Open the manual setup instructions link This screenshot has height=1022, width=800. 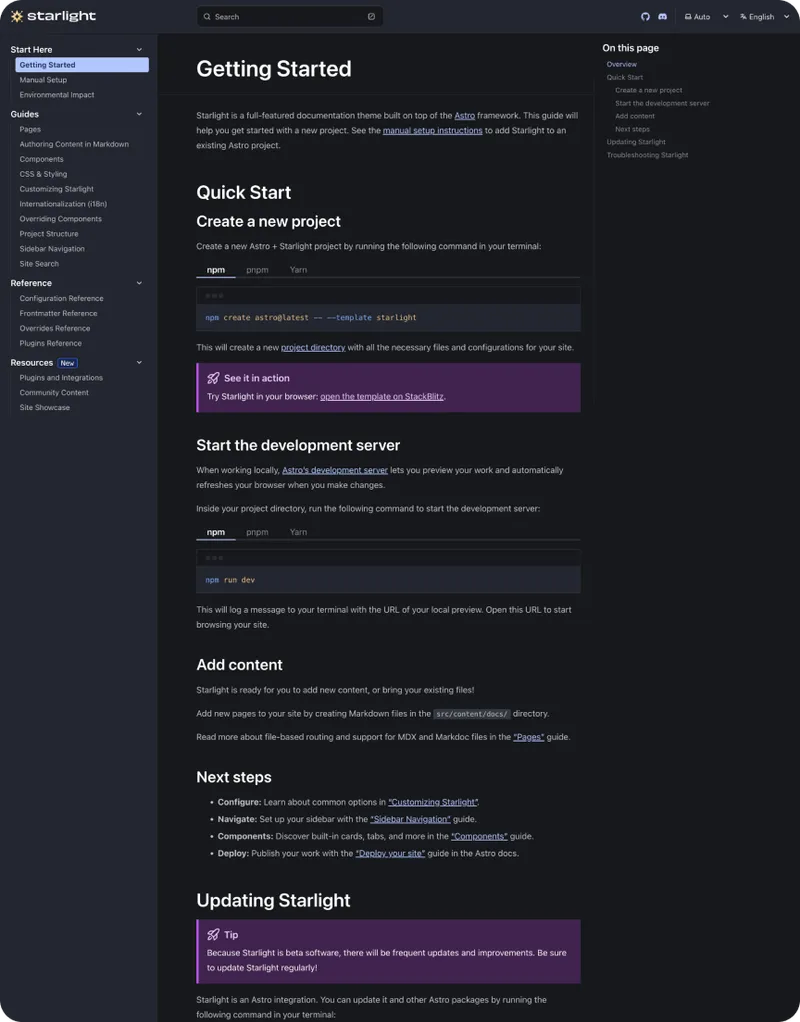point(432,131)
